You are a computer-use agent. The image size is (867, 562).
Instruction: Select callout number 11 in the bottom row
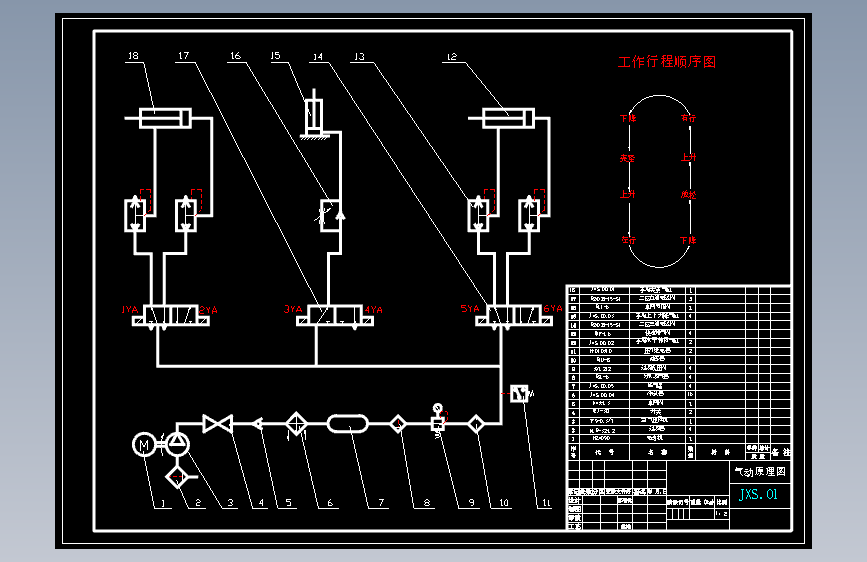546,503
